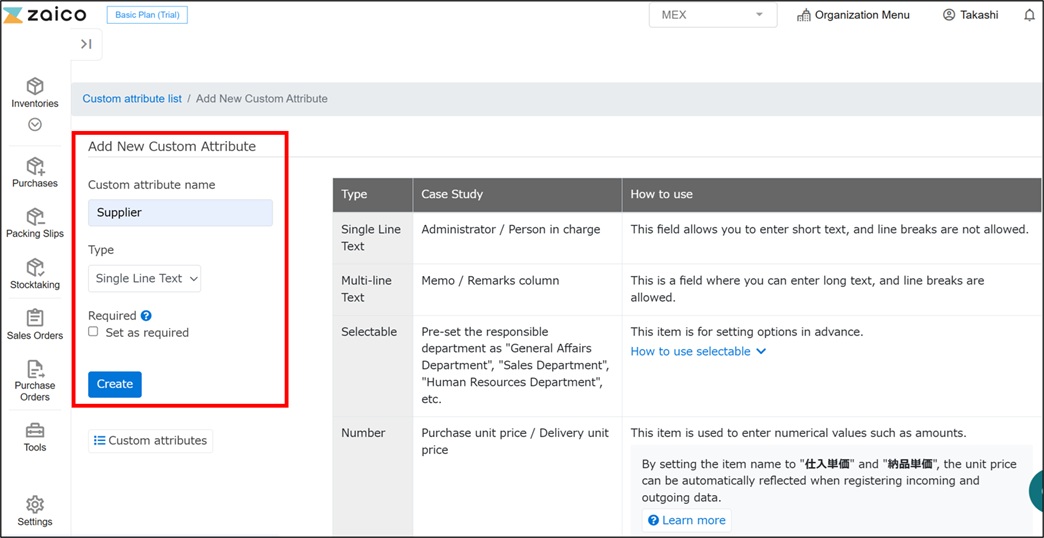
Task: Click the Selectable table cell
Action: point(373,366)
